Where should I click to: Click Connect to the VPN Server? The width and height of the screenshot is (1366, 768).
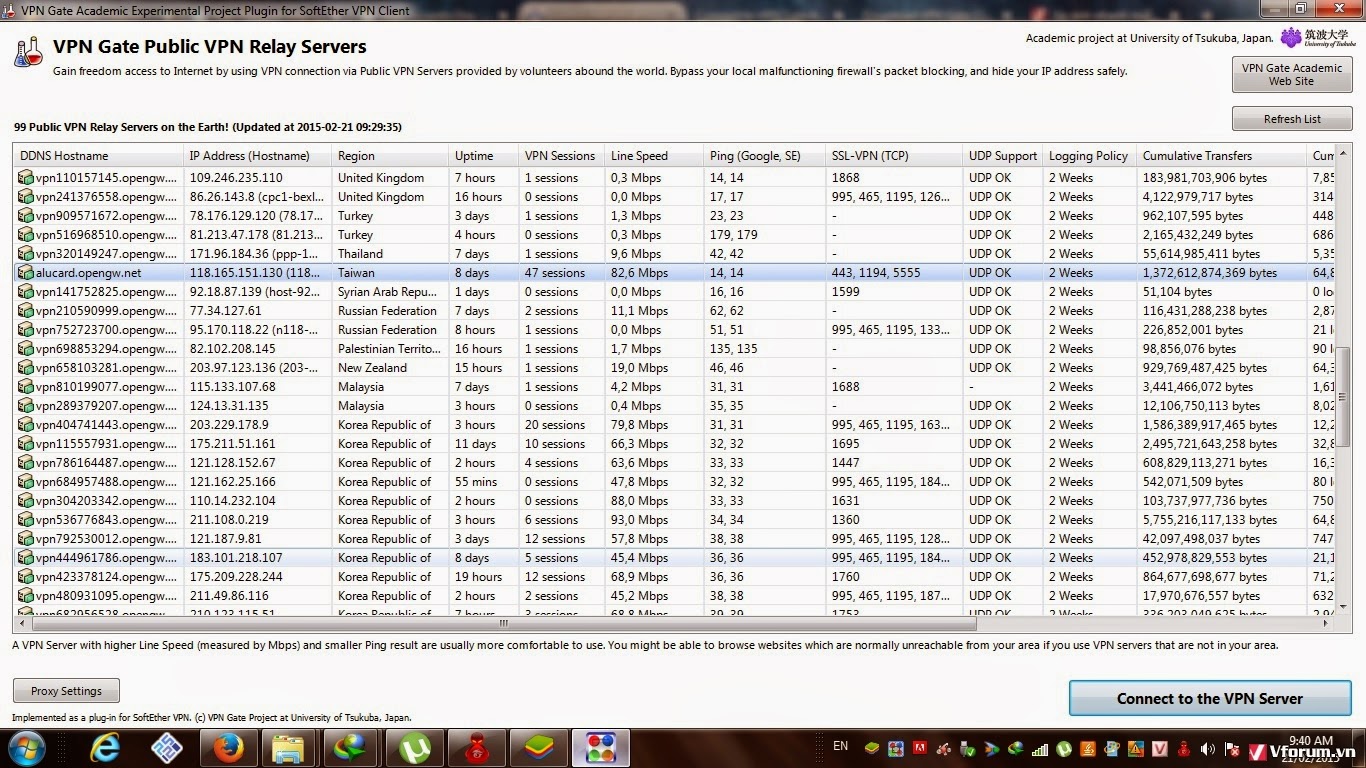(x=1210, y=699)
